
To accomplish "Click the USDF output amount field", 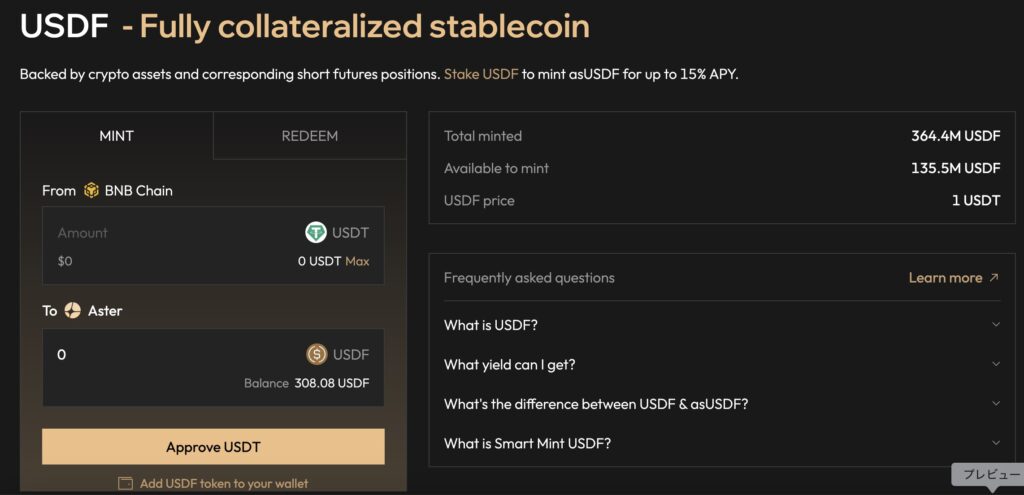I will pyautogui.click(x=170, y=355).
